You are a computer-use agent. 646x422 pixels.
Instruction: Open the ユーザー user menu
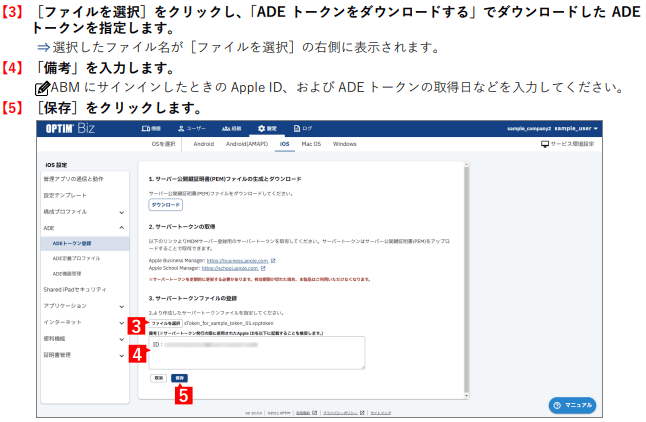click(192, 129)
